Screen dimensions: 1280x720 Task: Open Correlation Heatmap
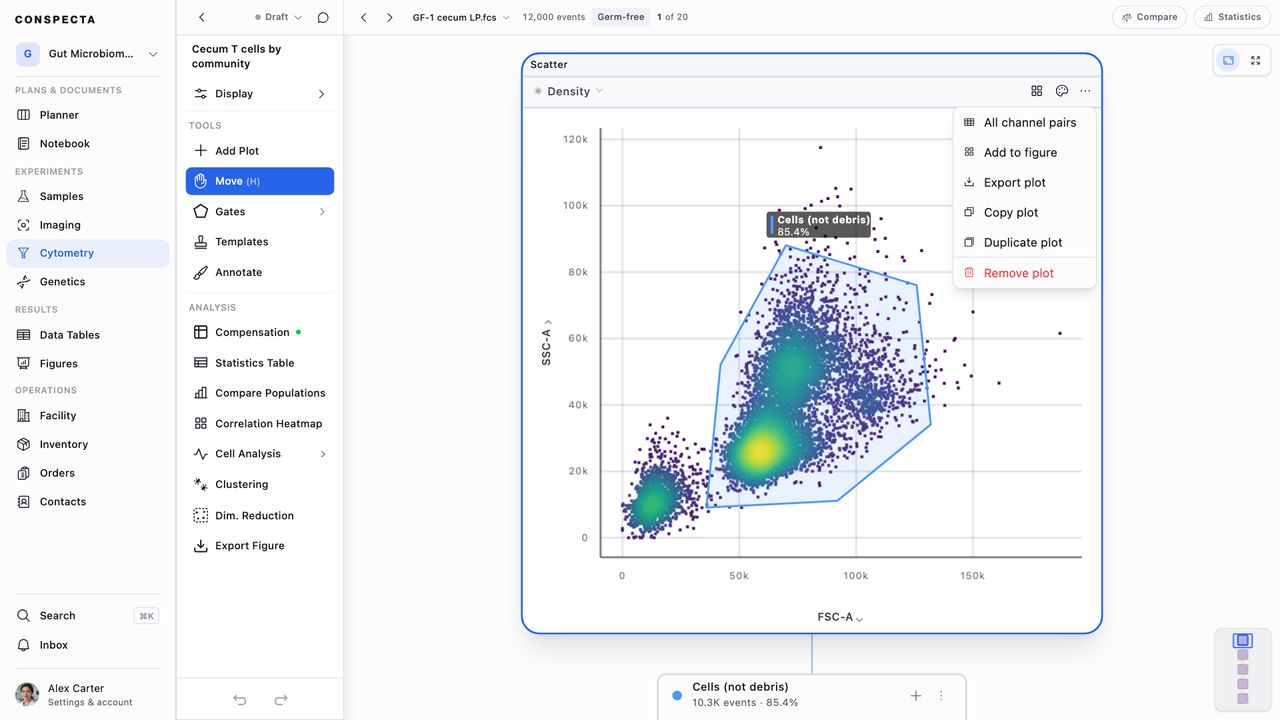click(260, 423)
